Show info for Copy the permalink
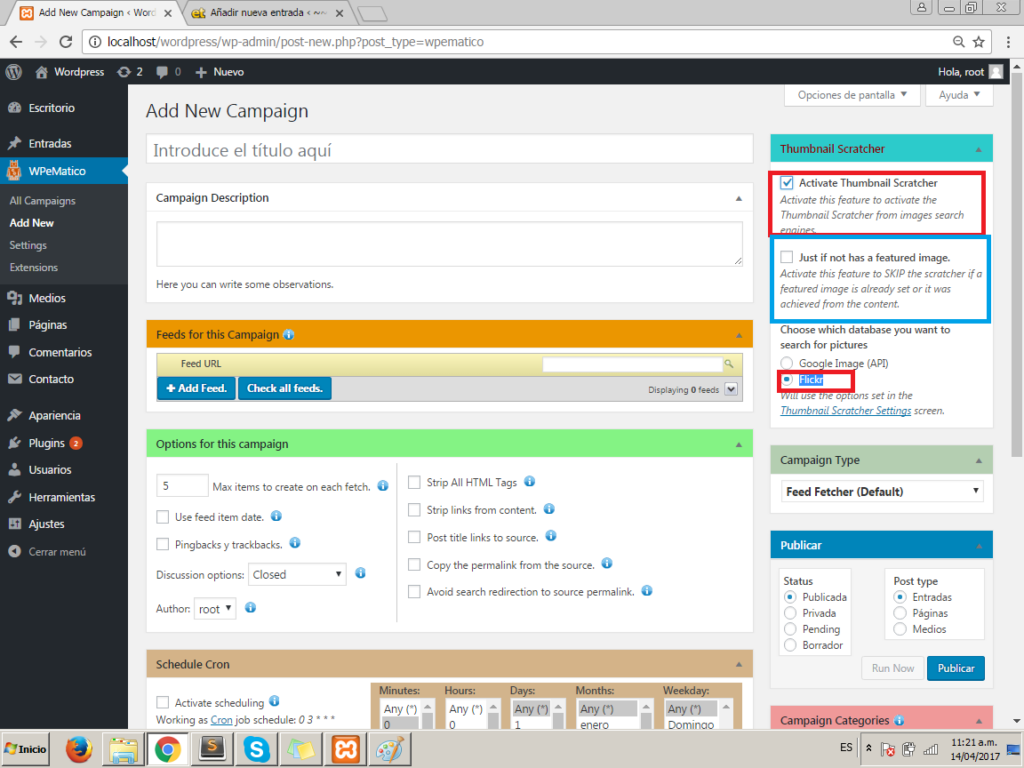 pyautogui.click(x=607, y=564)
